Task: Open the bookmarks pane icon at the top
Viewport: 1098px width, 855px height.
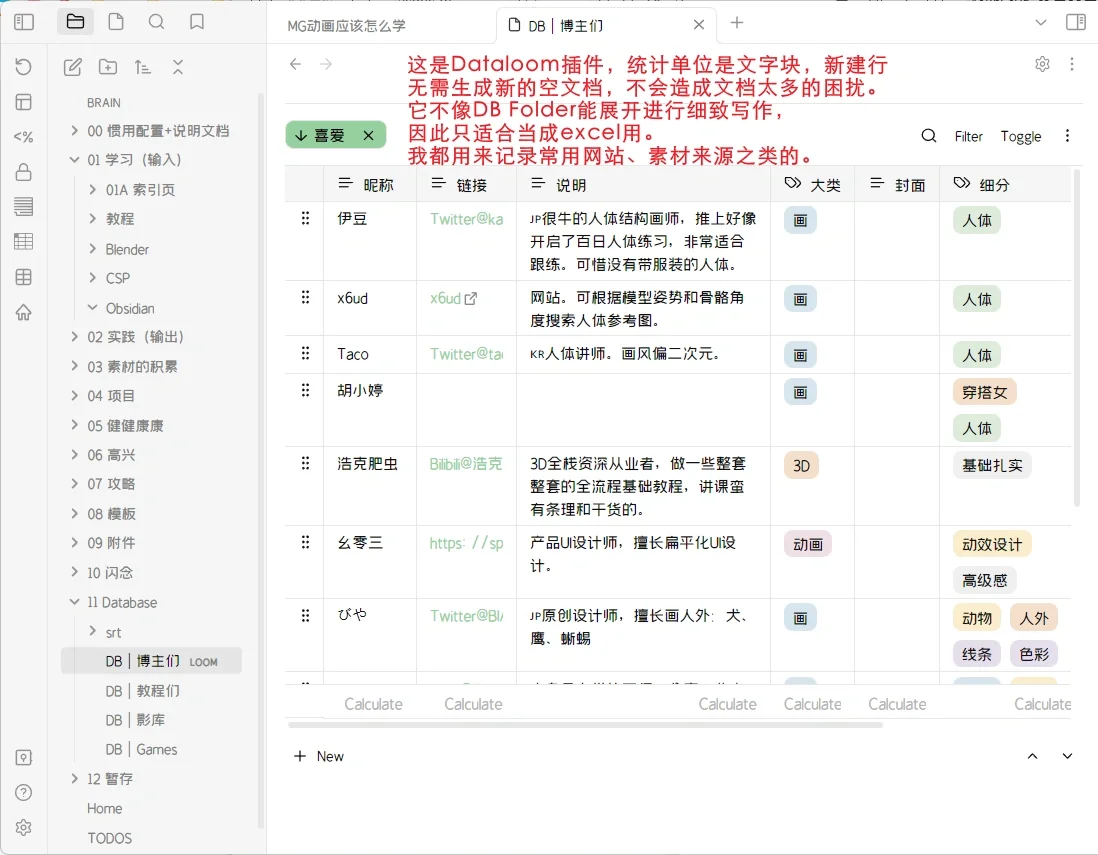Action: (196, 22)
